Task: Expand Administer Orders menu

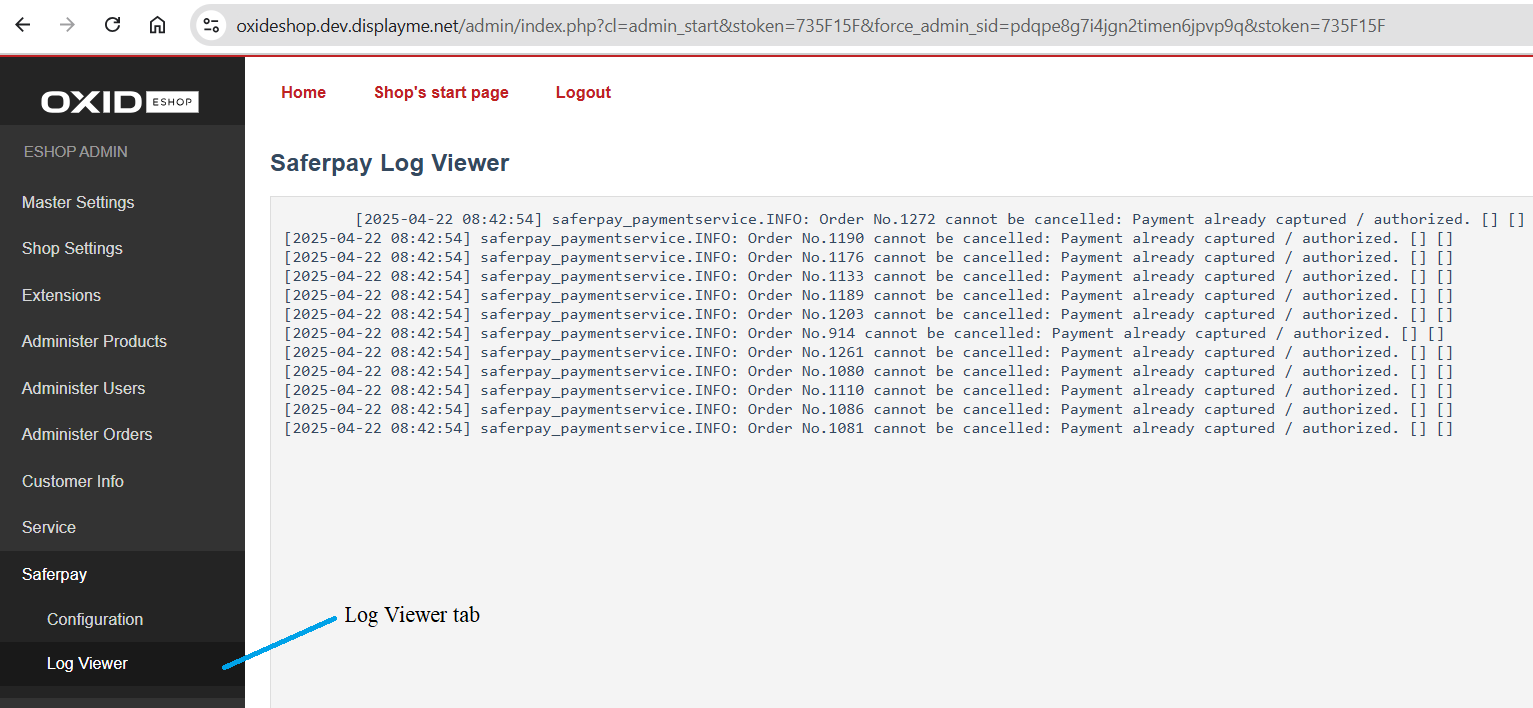Action: point(87,434)
